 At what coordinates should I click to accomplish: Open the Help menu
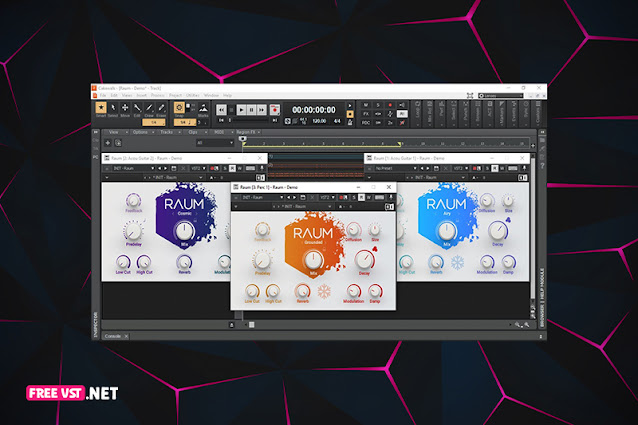point(227,95)
